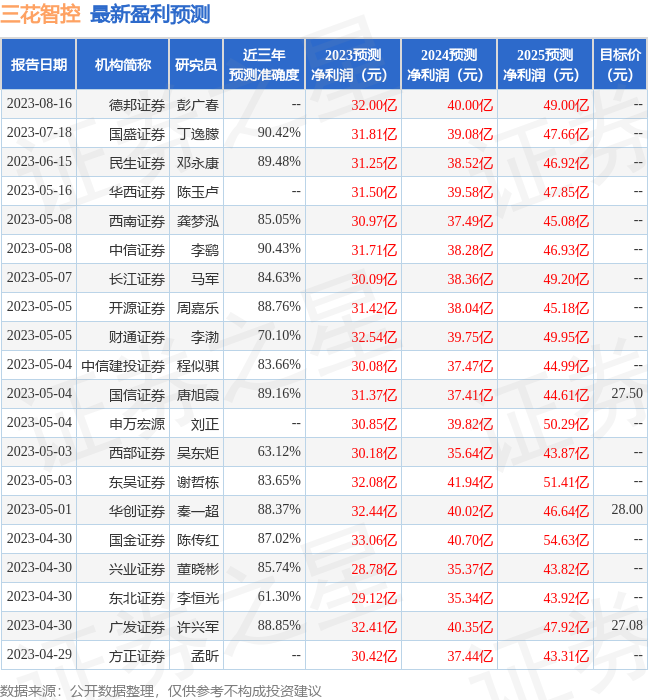648x700 pixels.
Task: Click analyst name 邓永康
Action: [198, 163]
